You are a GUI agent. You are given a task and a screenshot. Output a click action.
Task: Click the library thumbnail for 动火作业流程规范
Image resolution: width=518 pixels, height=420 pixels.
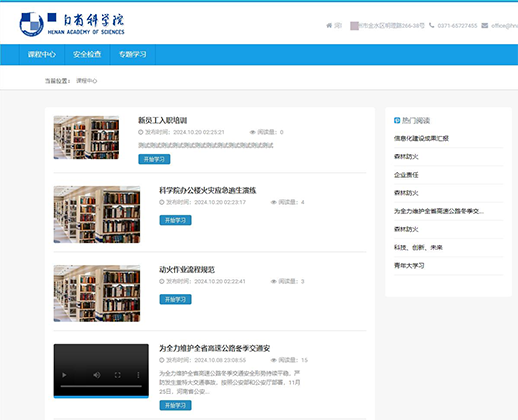coord(97,293)
